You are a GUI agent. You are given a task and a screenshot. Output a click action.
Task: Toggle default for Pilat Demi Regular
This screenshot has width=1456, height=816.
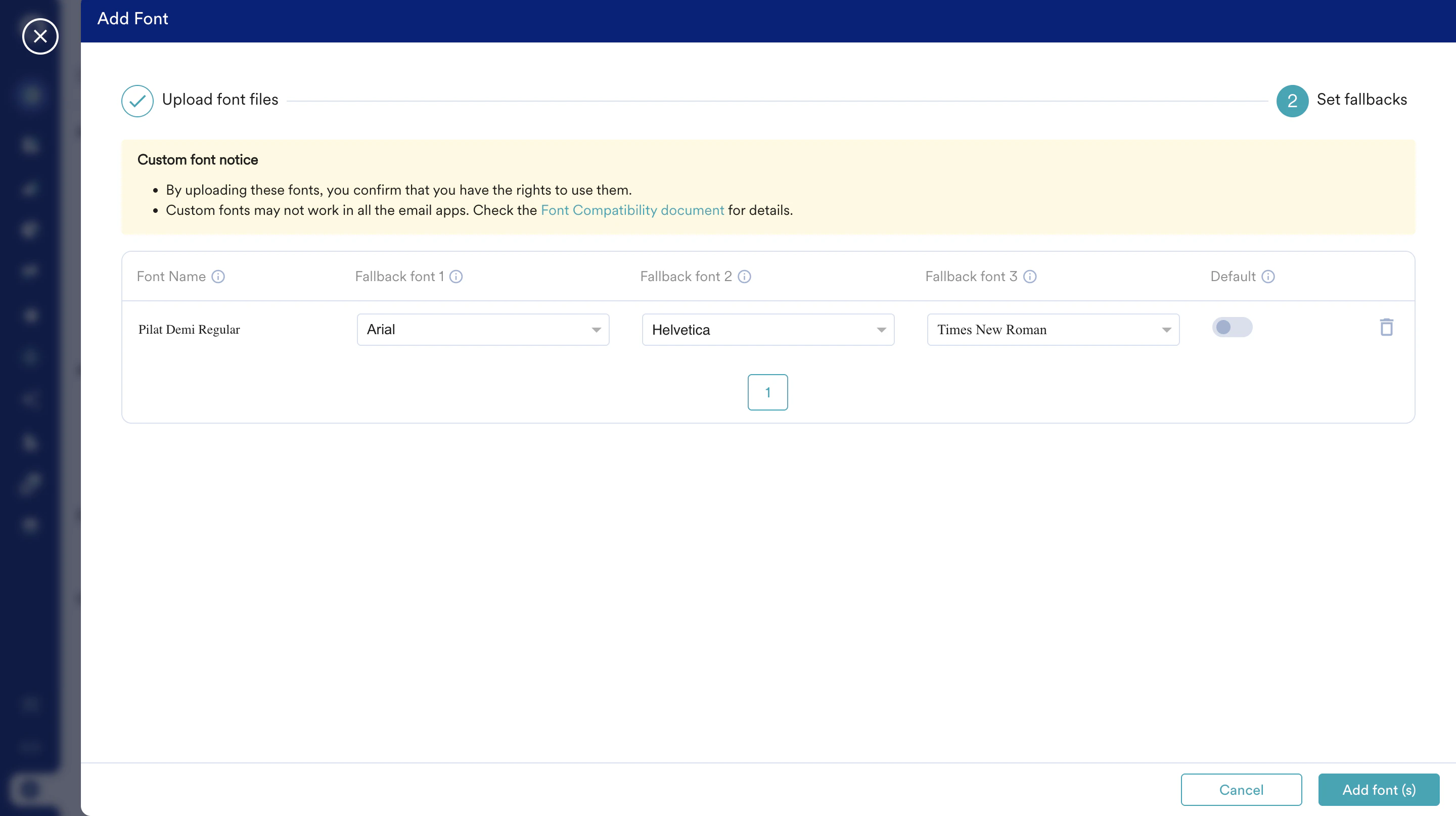pos(1232,327)
